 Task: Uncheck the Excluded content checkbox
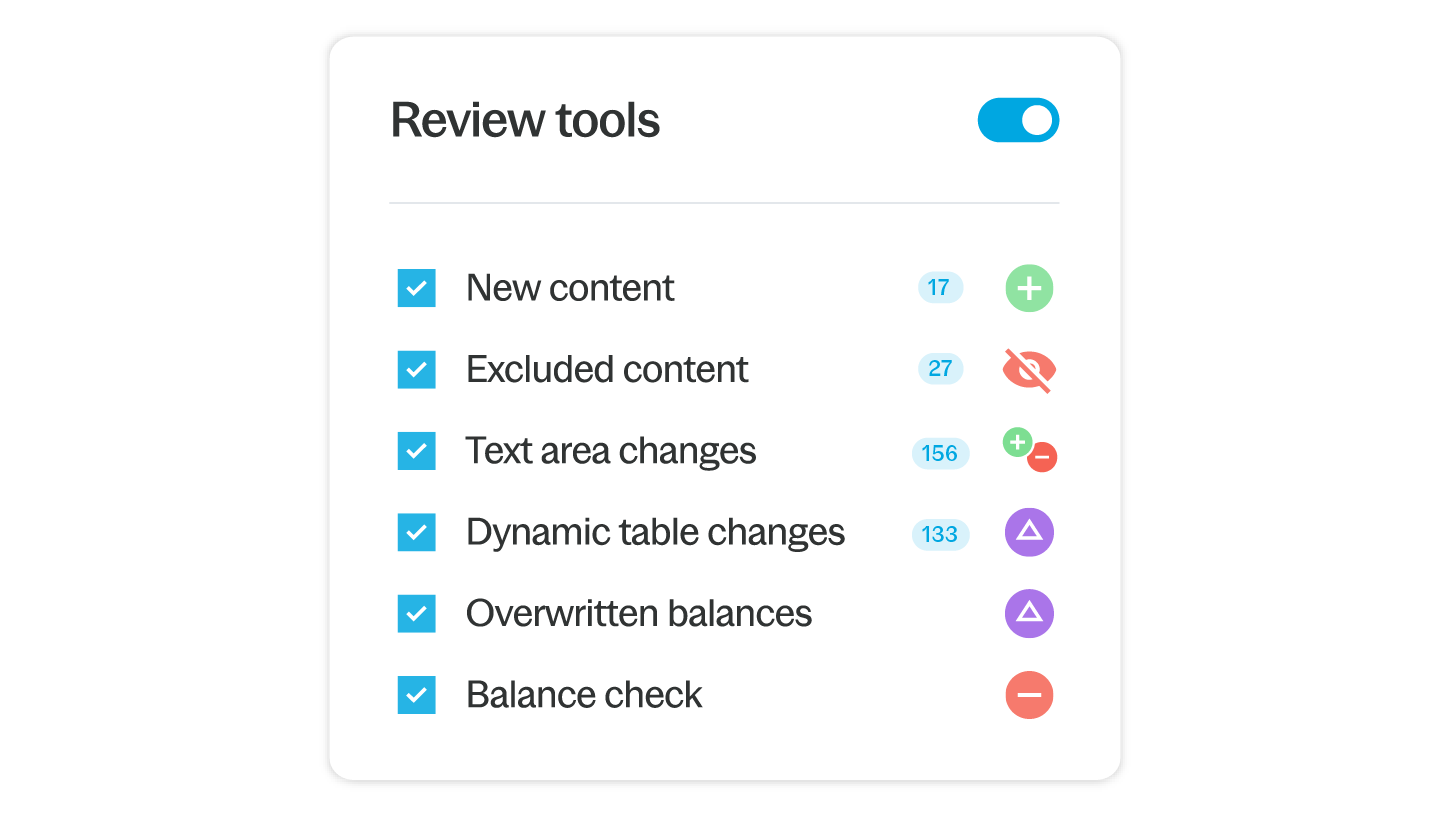point(416,369)
